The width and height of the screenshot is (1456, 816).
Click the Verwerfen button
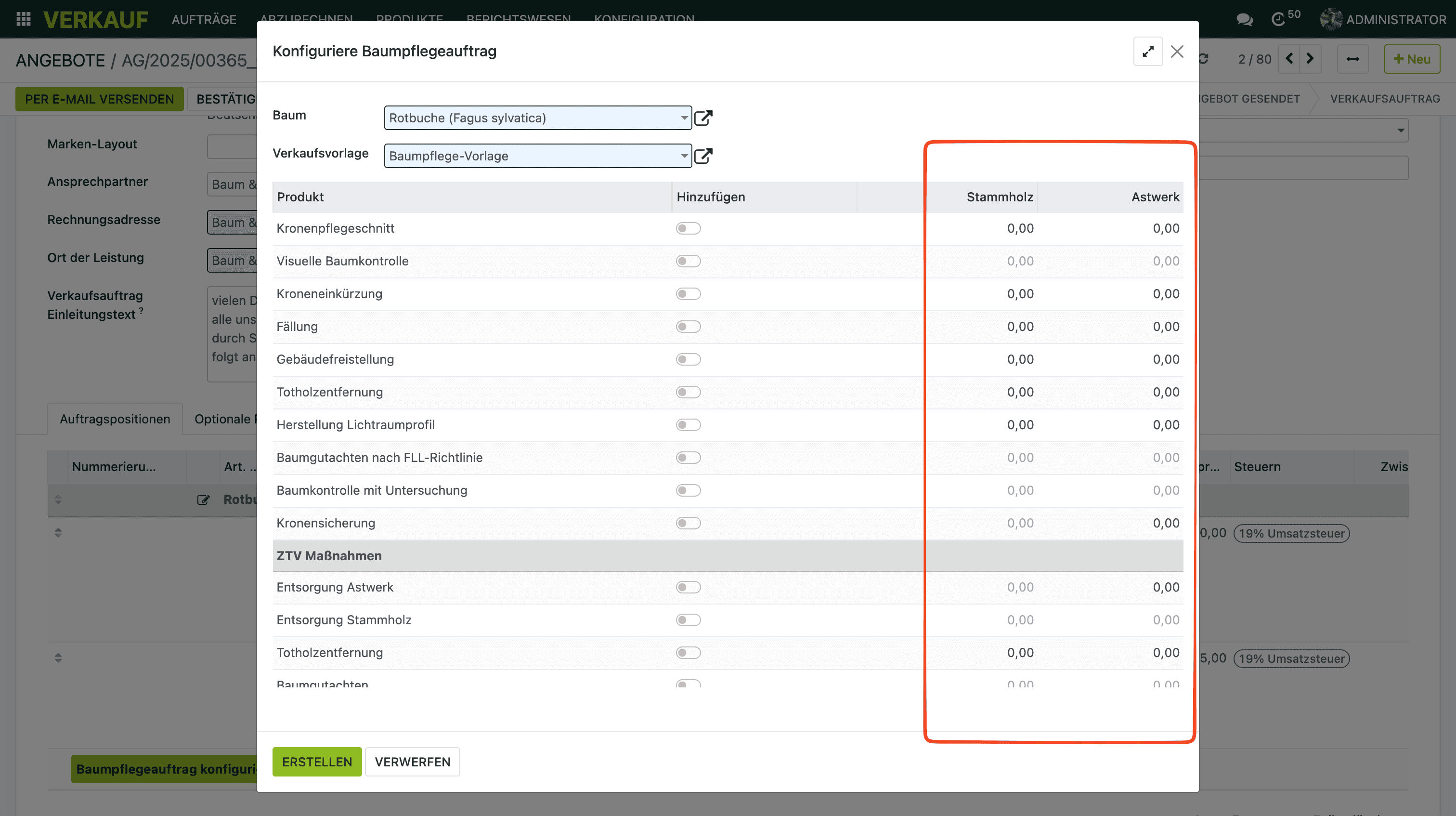[x=412, y=762]
